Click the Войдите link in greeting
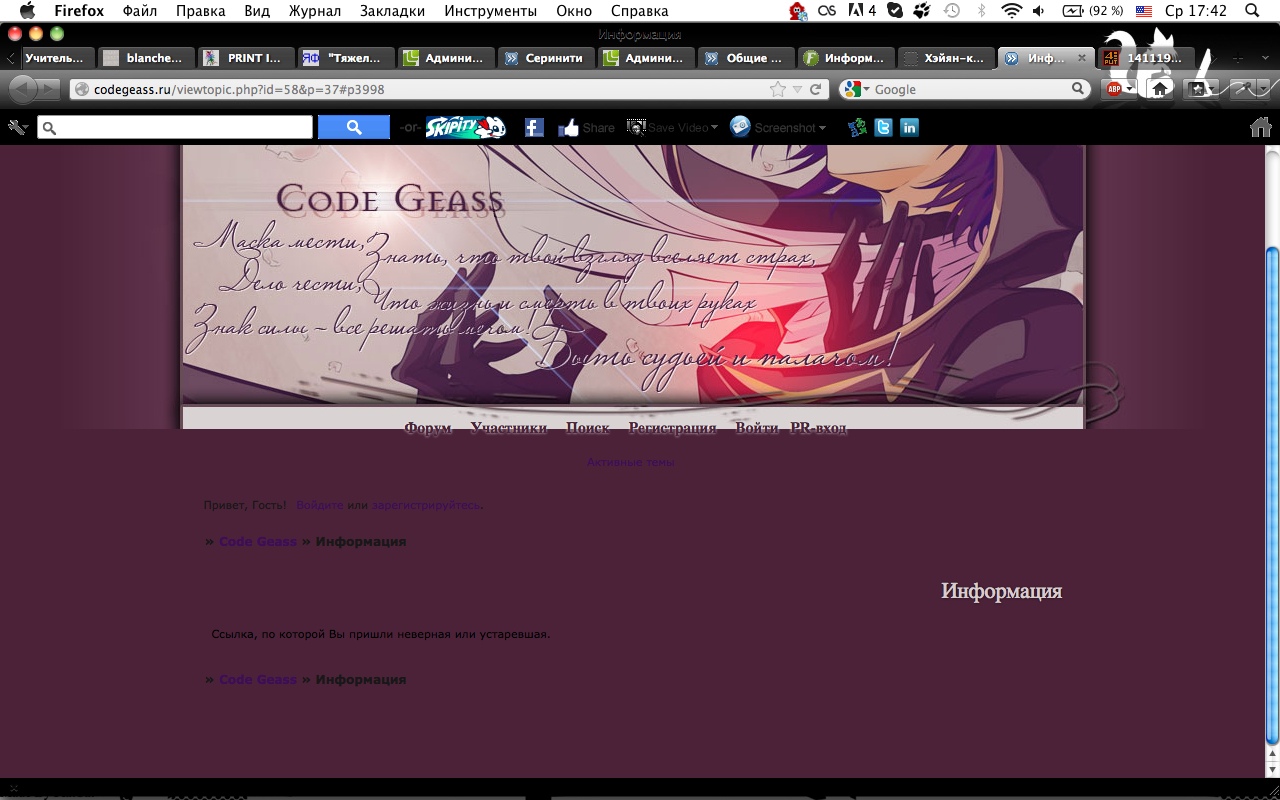1280x800 pixels. pos(320,506)
